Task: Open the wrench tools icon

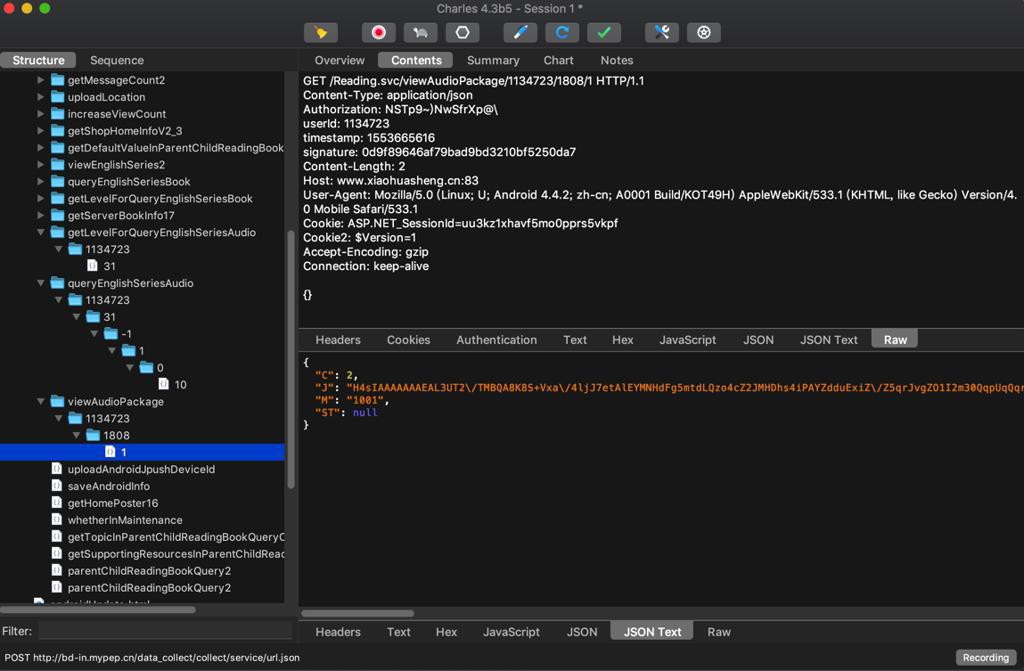Action: (662, 33)
